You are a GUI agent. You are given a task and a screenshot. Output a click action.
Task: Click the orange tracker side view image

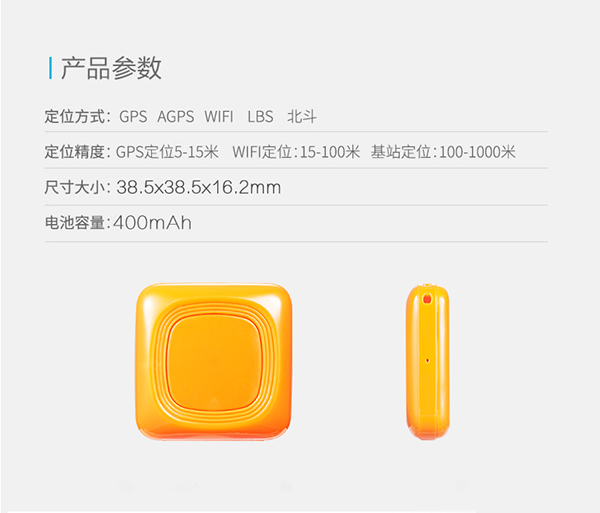click(x=428, y=362)
